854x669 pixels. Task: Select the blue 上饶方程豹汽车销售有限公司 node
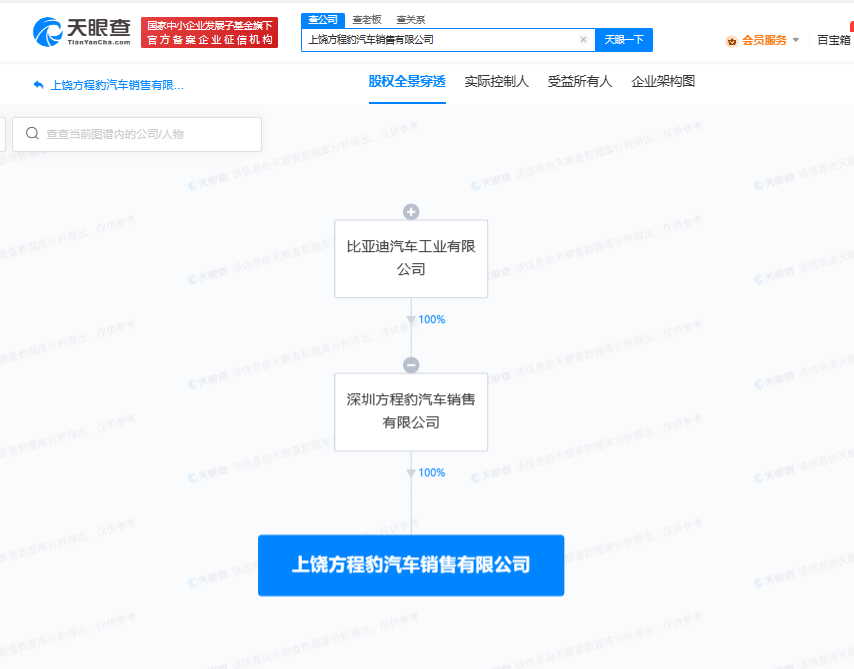click(411, 565)
